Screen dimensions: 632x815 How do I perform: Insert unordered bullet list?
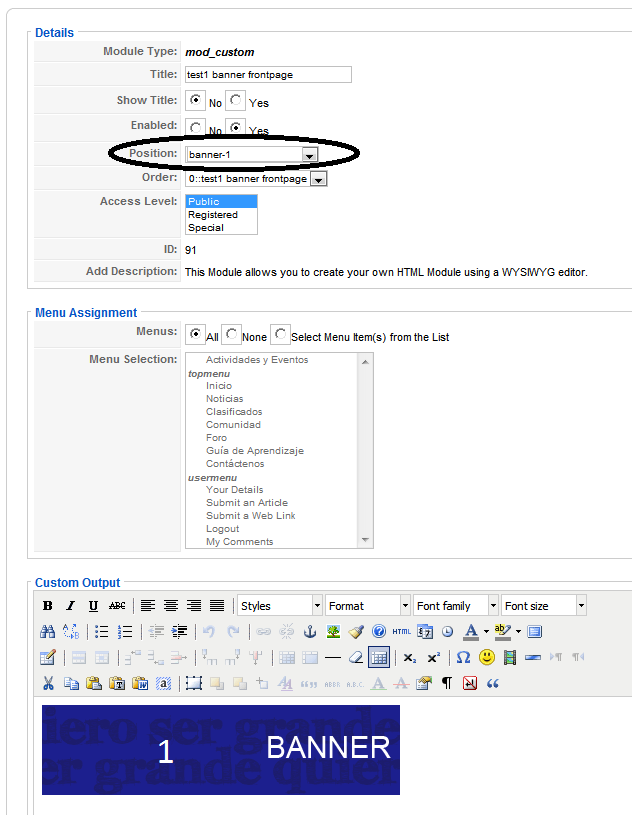pyautogui.click(x=101, y=632)
